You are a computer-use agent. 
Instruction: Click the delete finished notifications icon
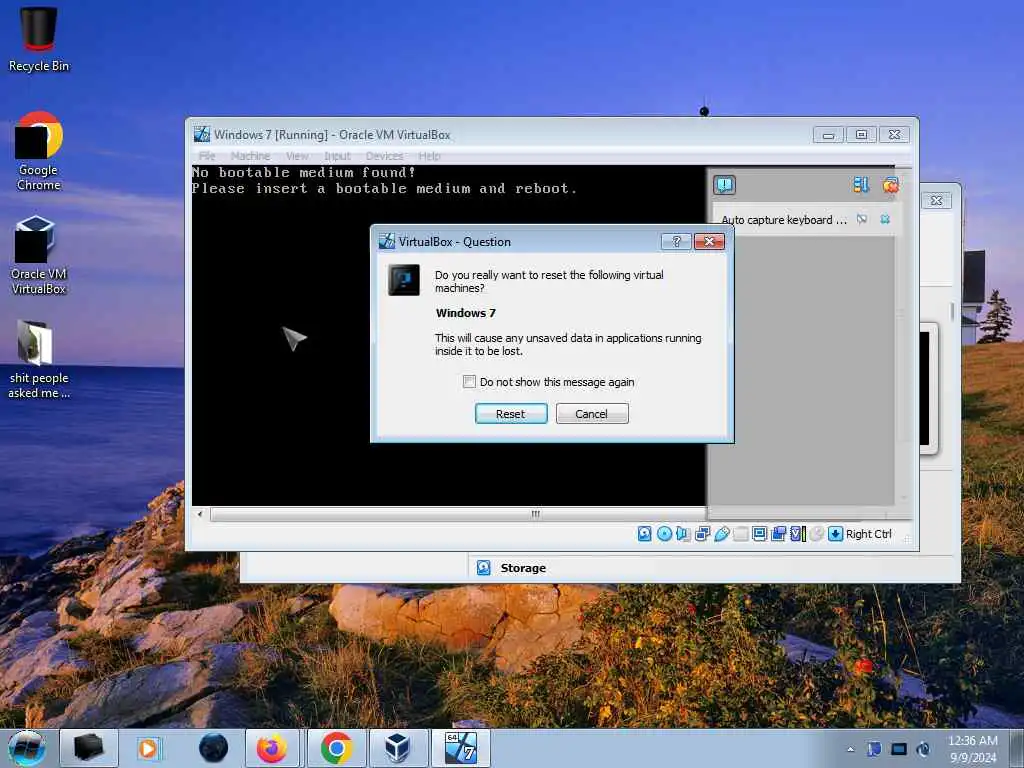tap(890, 185)
